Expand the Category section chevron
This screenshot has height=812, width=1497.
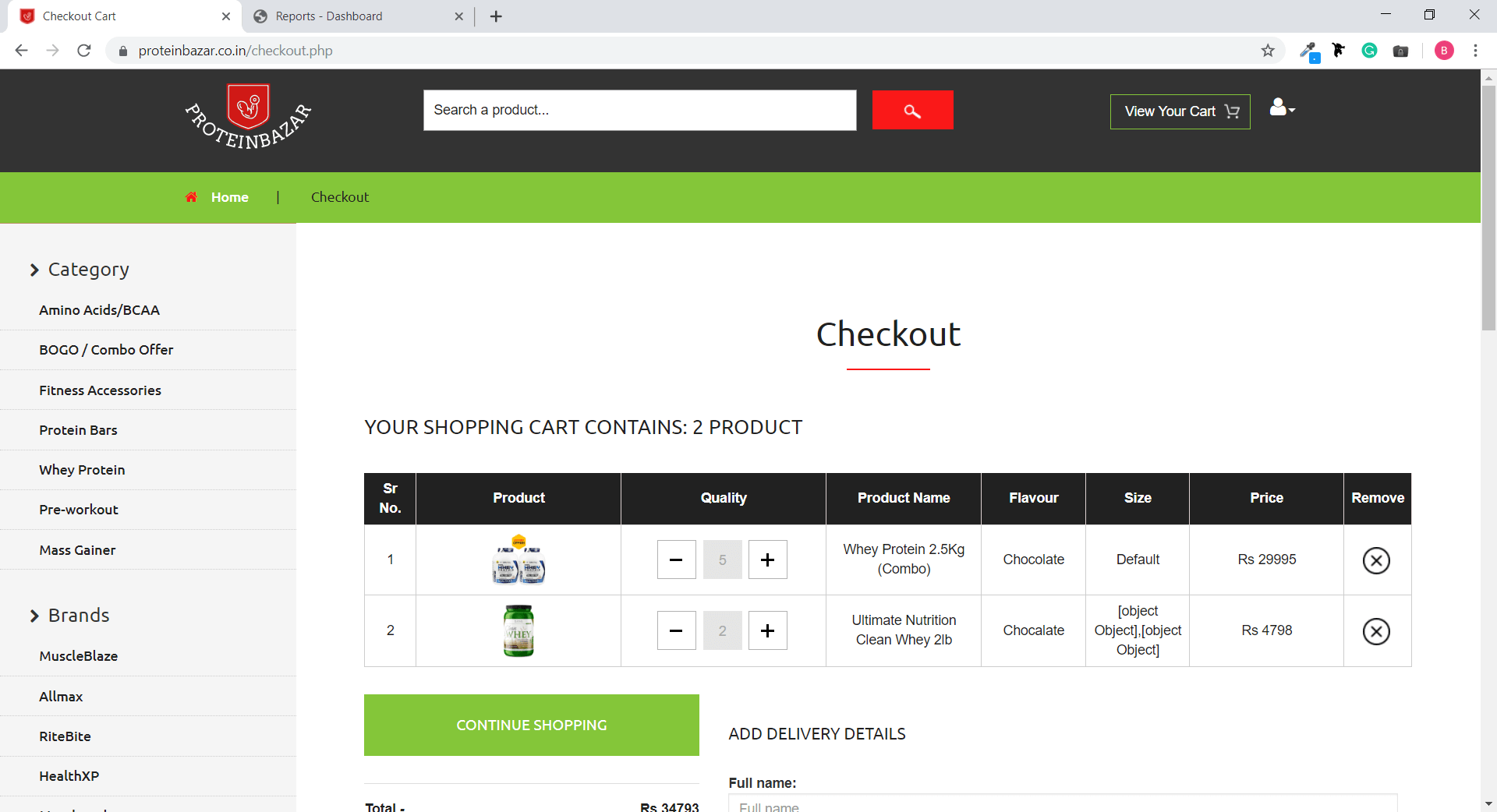(34, 270)
